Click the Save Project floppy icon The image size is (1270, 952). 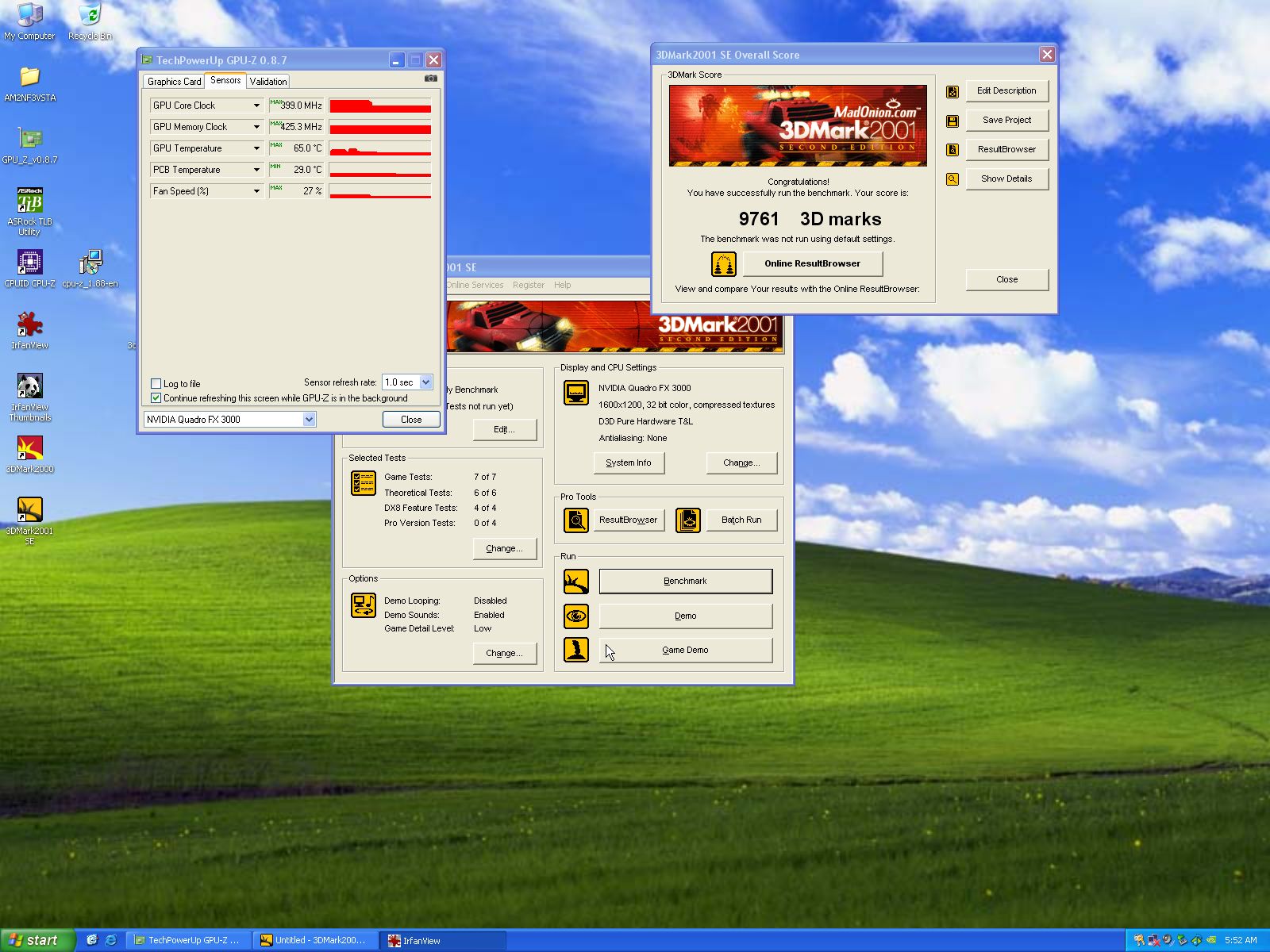click(952, 121)
